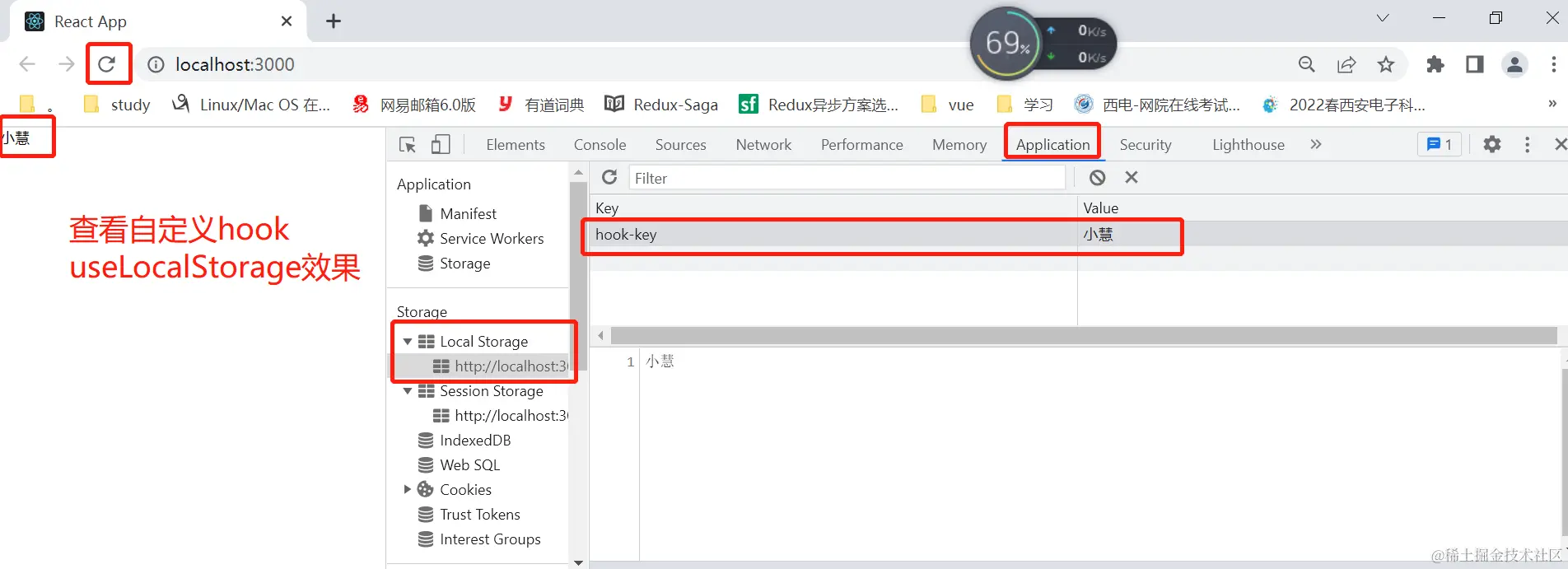Open Web SQL in the sidebar
Image resolution: width=1568 pixels, height=569 pixels.
(x=469, y=465)
